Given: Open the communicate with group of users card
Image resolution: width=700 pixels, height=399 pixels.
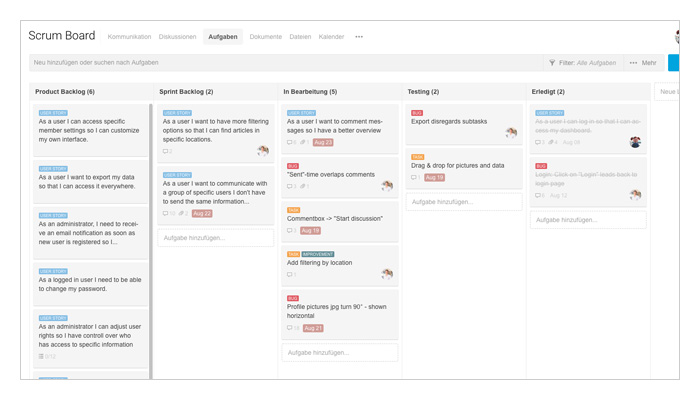Looking at the screenshot, I should tap(216, 195).
